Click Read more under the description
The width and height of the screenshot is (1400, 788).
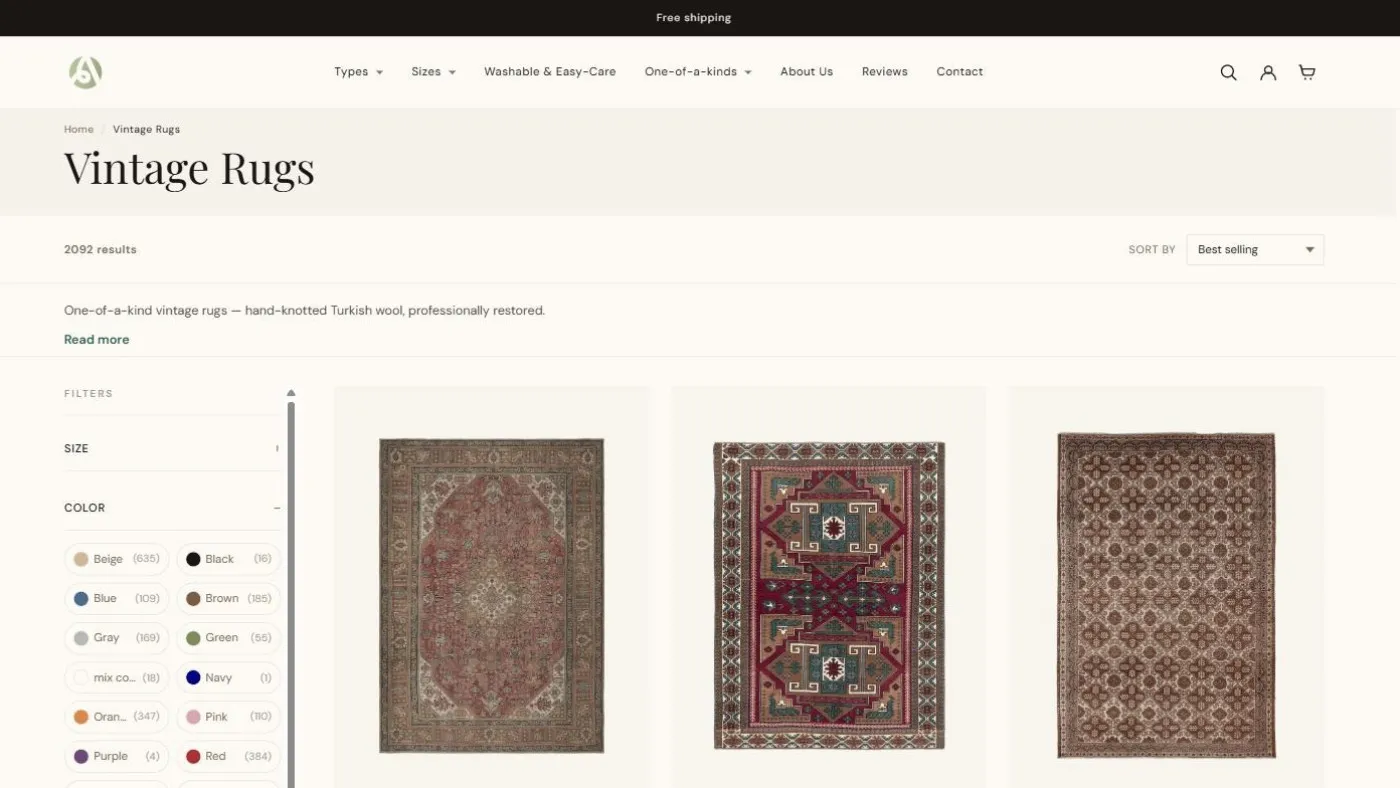[96, 340]
